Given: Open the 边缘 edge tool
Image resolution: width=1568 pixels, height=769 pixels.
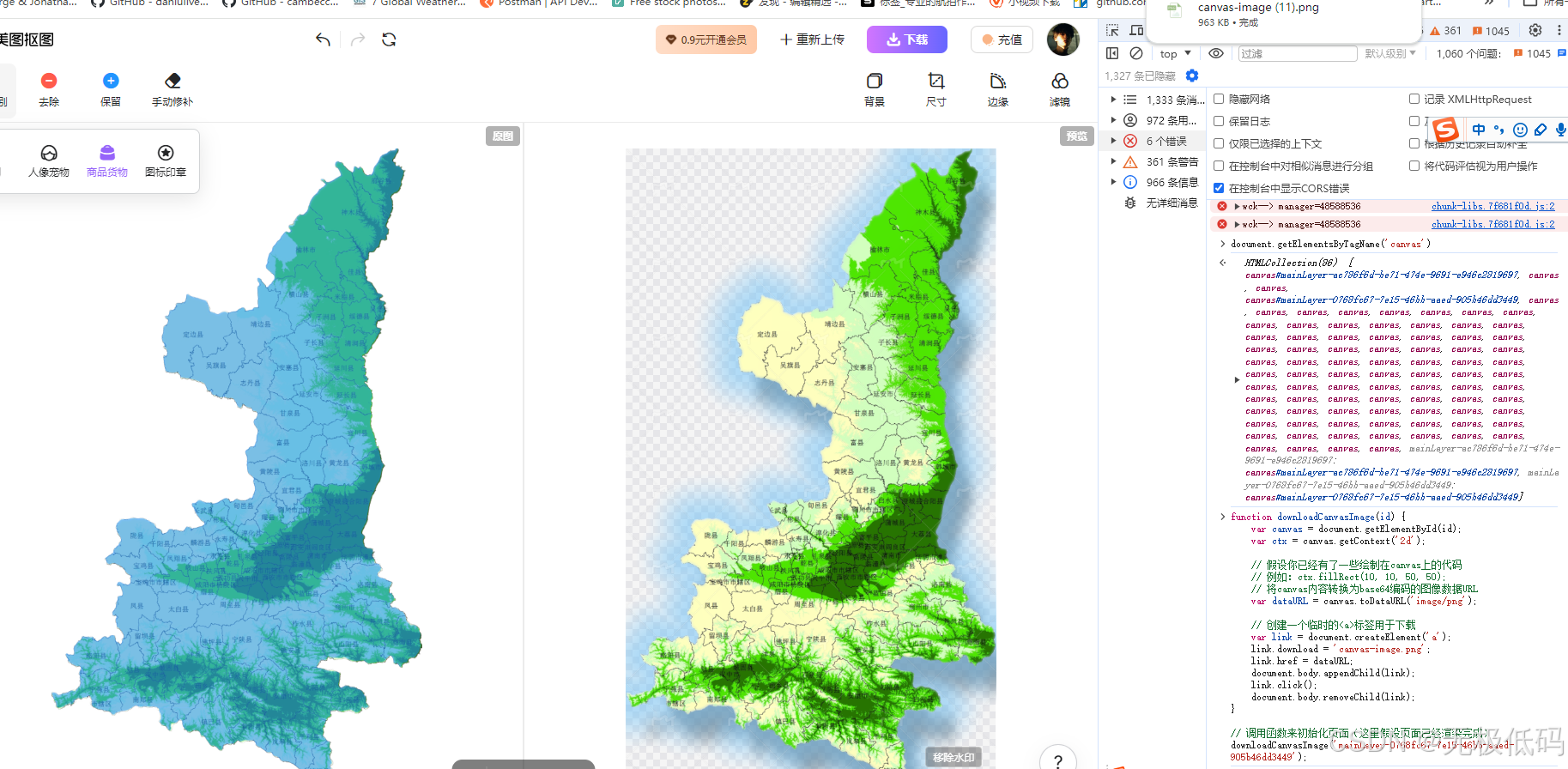Looking at the screenshot, I should pos(998,89).
